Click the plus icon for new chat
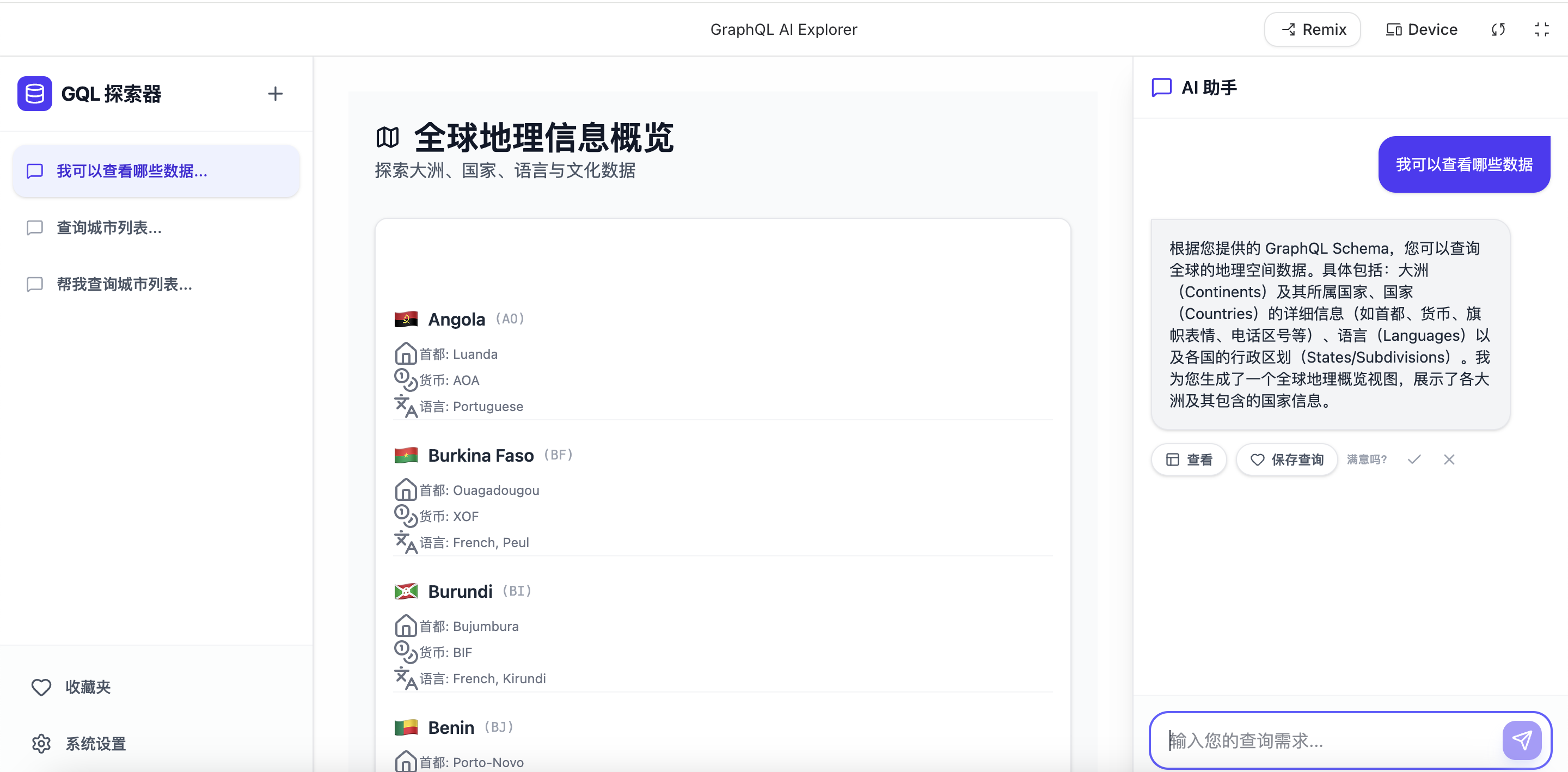This screenshot has height=772, width=1568. (x=275, y=94)
